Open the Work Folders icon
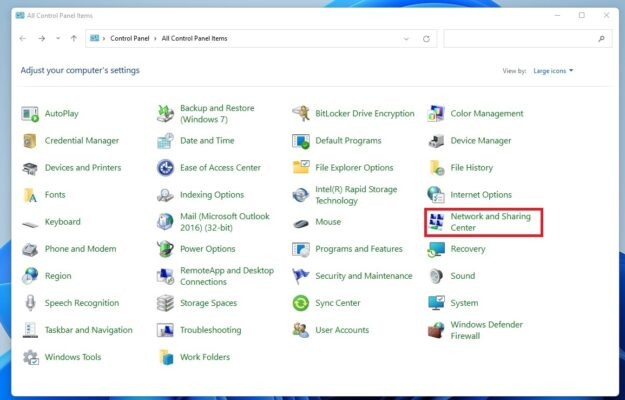This screenshot has width=625, height=400. tap(166, 357)
